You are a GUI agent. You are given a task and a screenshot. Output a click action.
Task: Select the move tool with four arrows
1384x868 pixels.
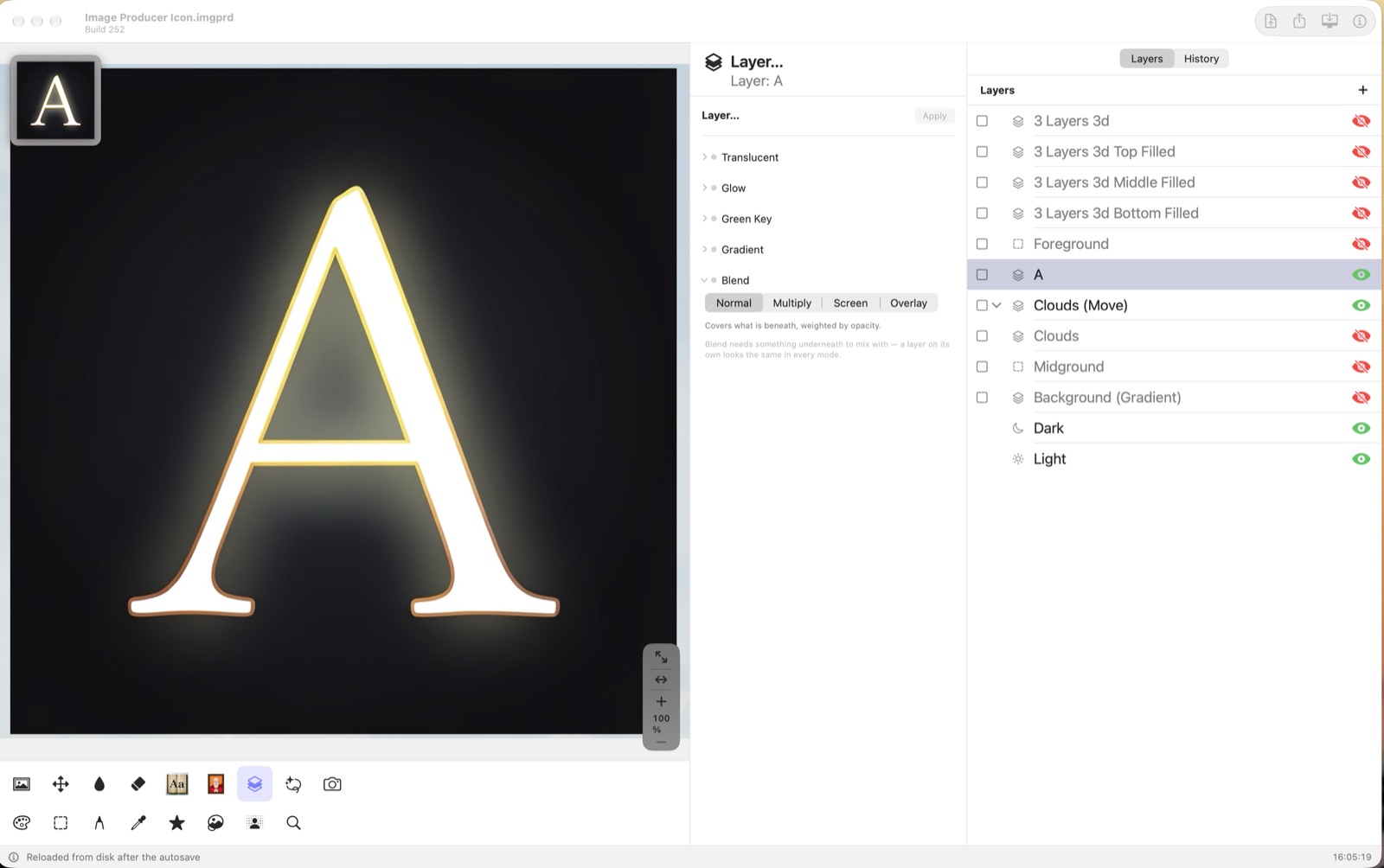click(61, 784)
